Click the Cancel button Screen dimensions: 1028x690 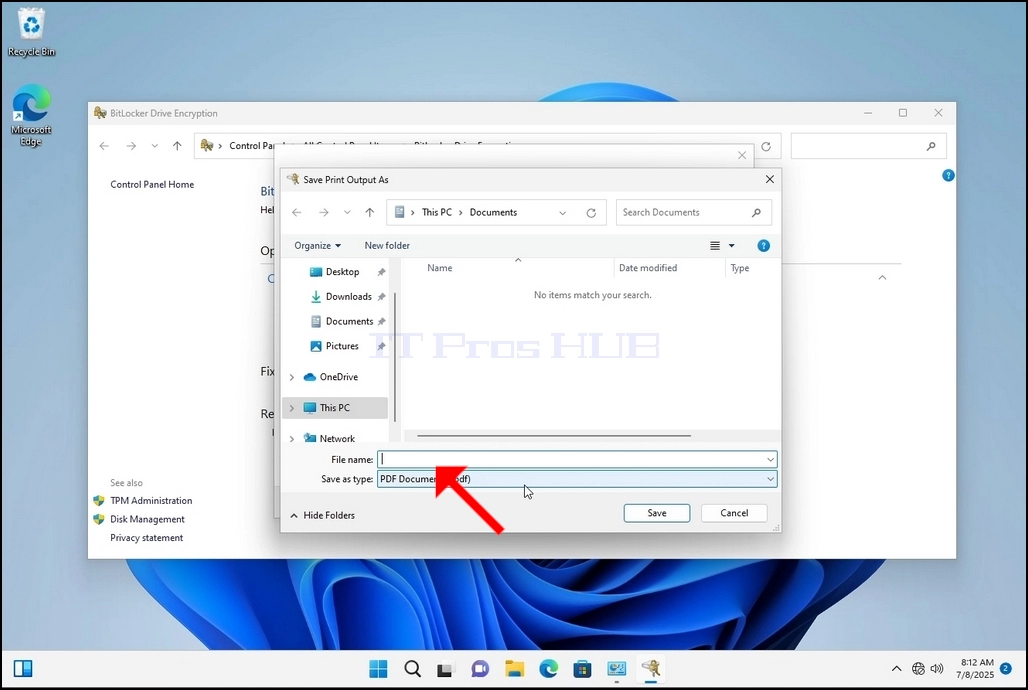click(x=734, y=513)
